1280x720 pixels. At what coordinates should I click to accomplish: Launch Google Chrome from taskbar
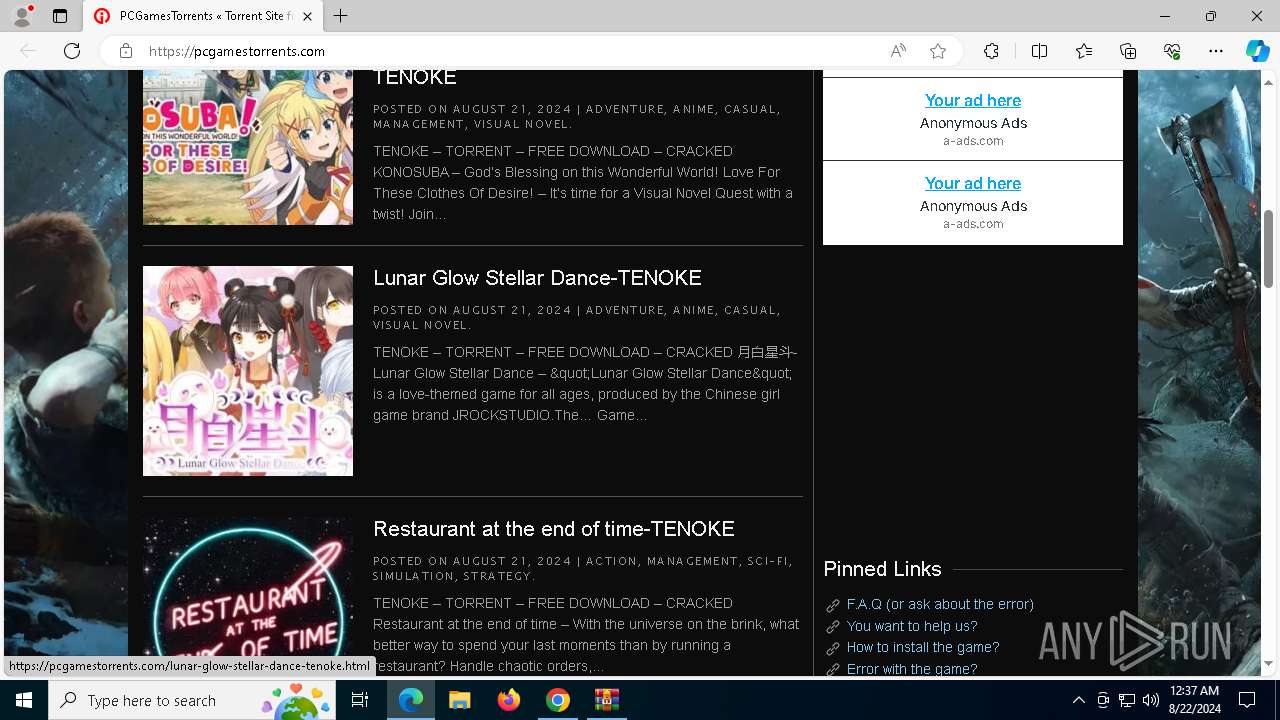[558, 700]
